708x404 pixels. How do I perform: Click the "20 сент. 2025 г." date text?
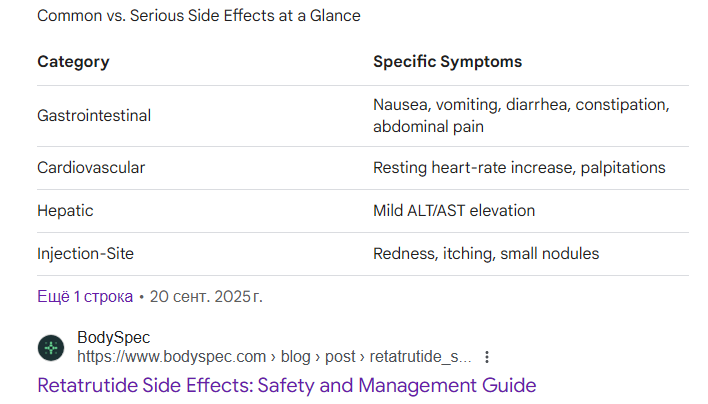[x=206, y=296]
